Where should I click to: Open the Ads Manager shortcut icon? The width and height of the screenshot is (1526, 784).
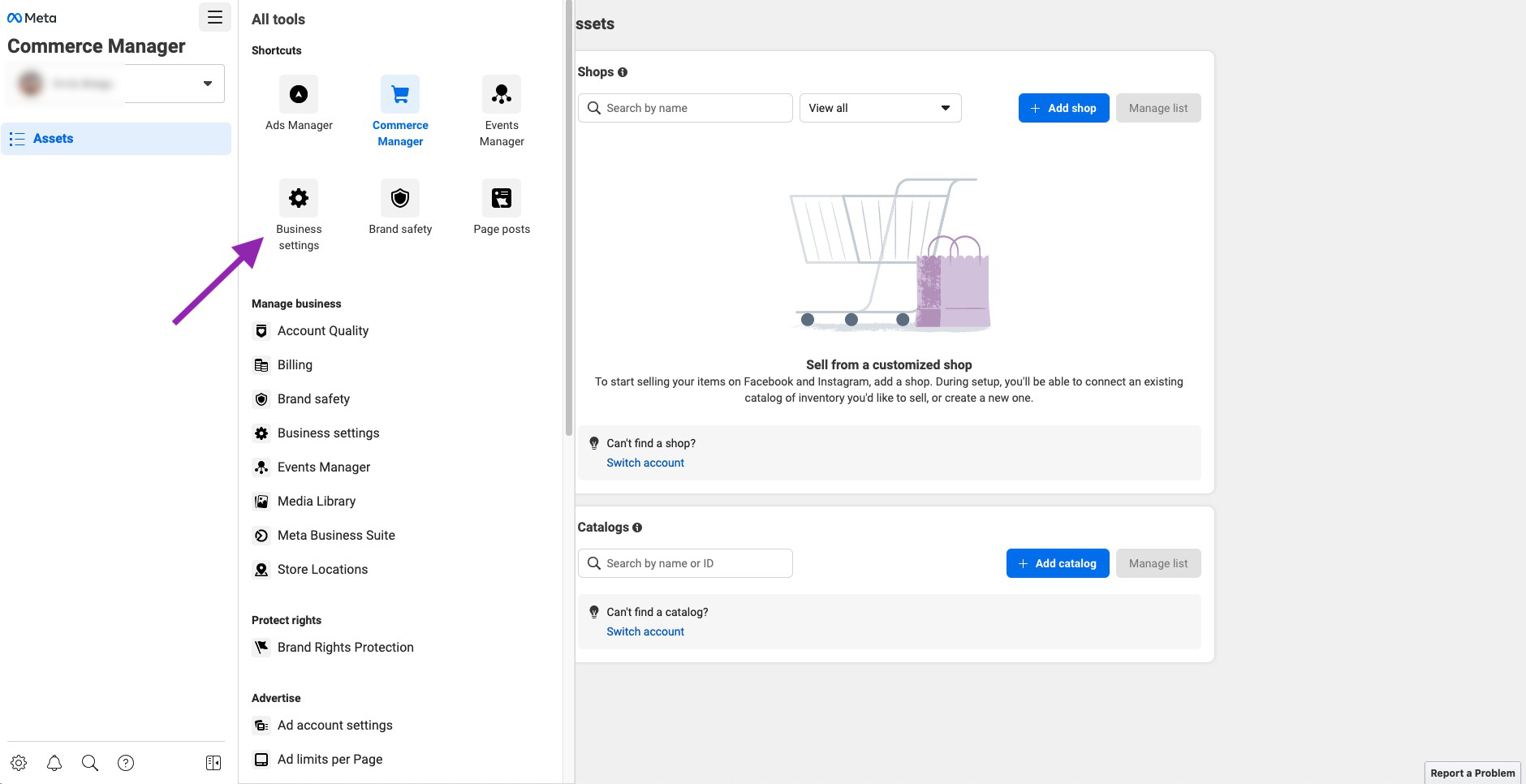pos(299,94)
